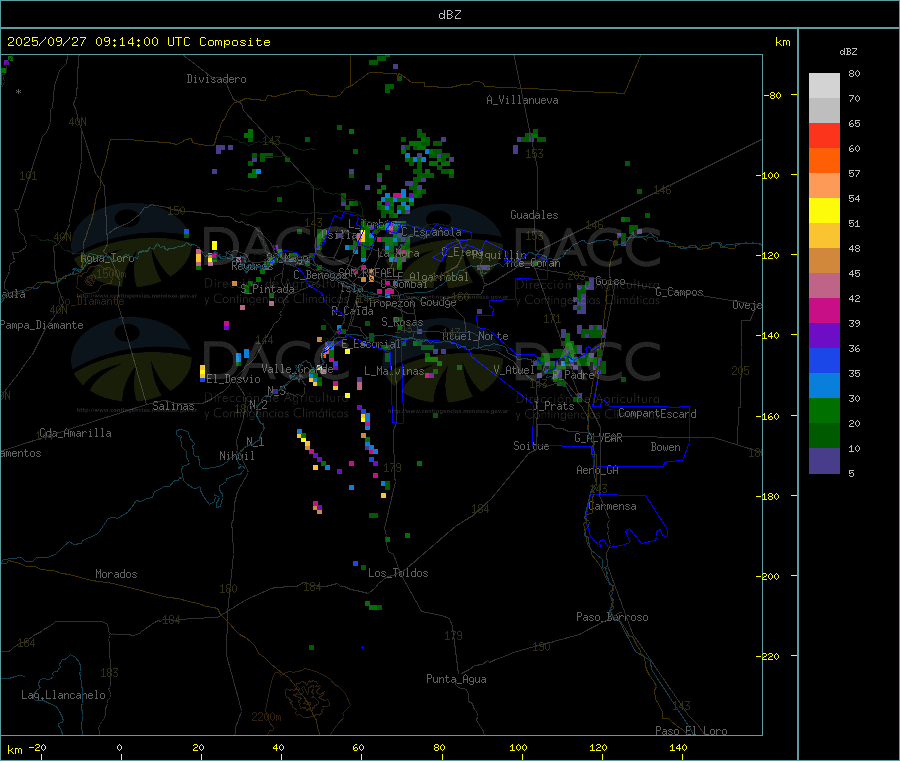900x761 pixels.
Task: Click the -80 km vertical axis tick
Action: pyautogui.click(x=773, y=95)
